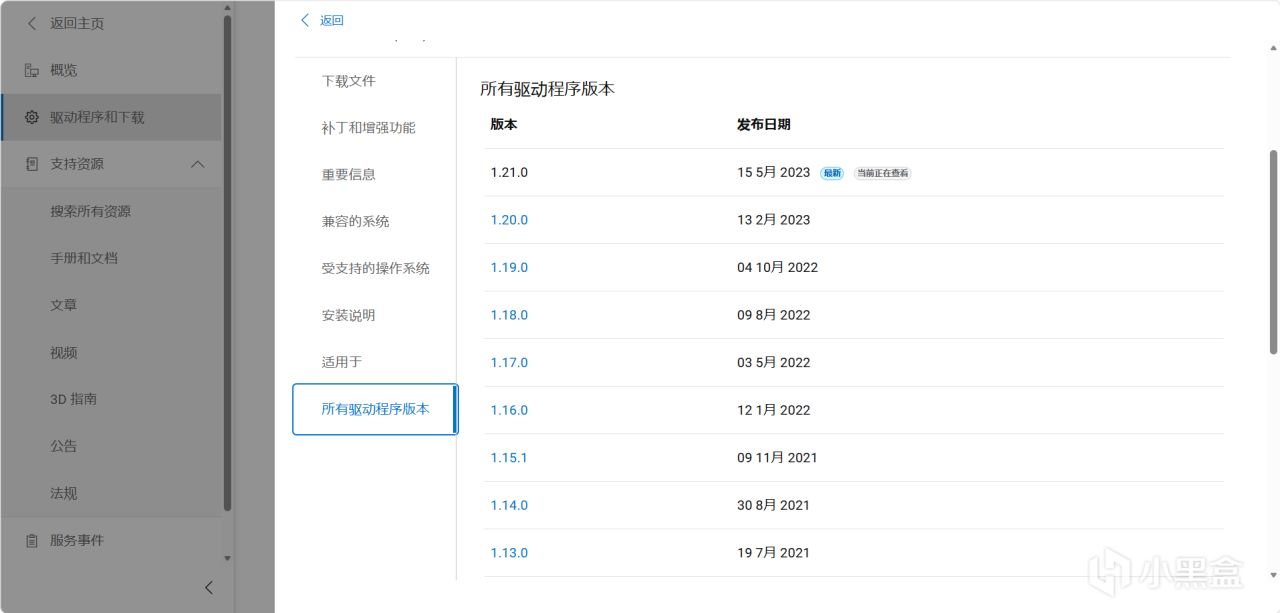Open 返回主页 in the sidebar
The width and height of the screenshot is (1280, 613).
click(x=77, y=23)
